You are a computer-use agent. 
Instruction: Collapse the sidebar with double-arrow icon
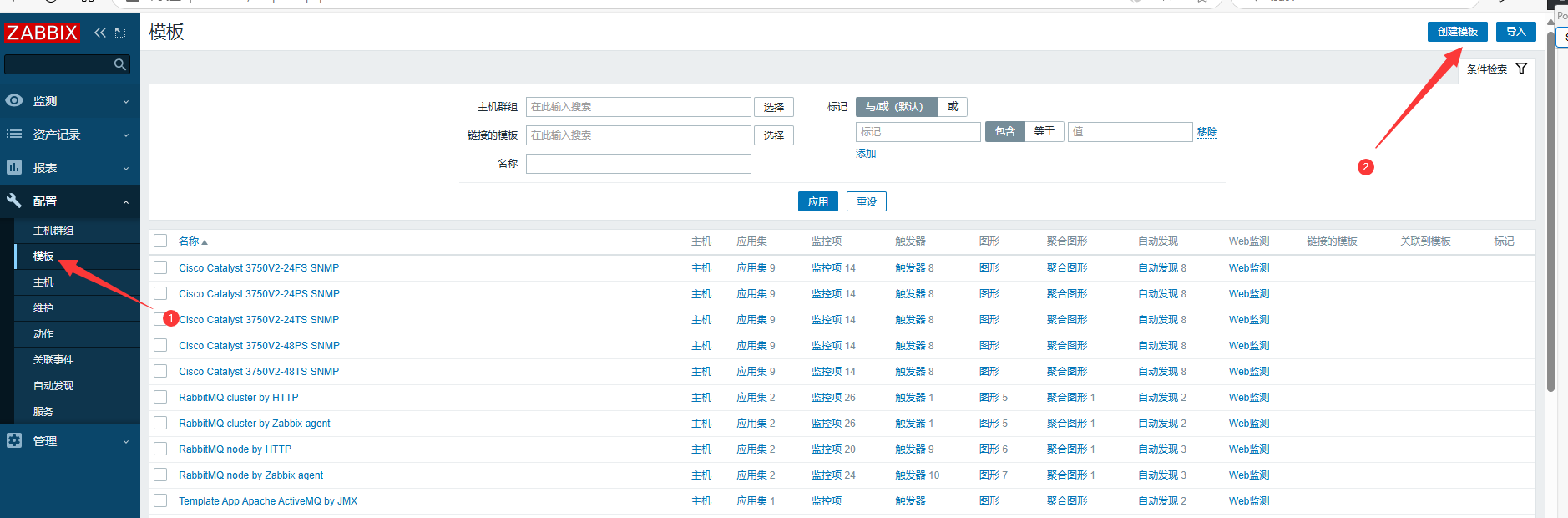100,33
